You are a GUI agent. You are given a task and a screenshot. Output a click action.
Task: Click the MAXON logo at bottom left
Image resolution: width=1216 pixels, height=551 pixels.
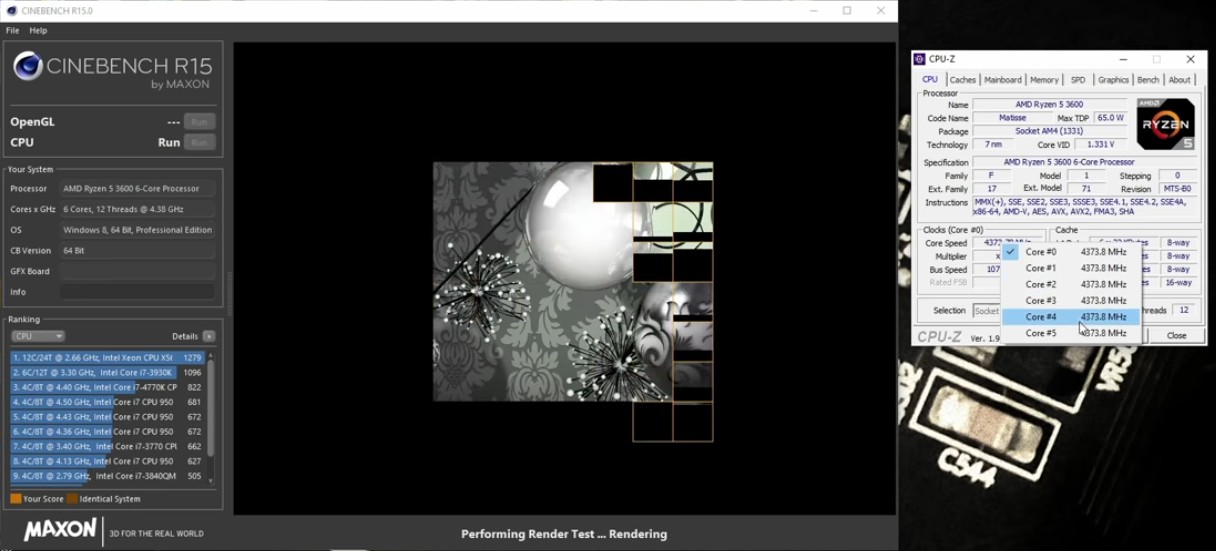[x=60, y=531]
